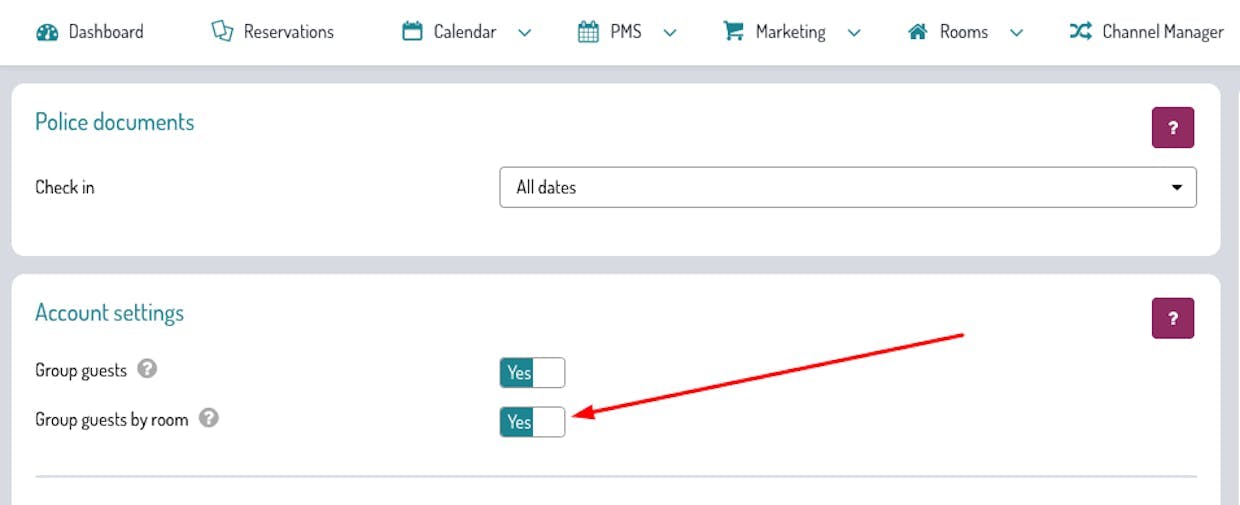Open the Check in dates dropdown
The width and height of the screenshot is (1240, 505).
tap(847, 187)
